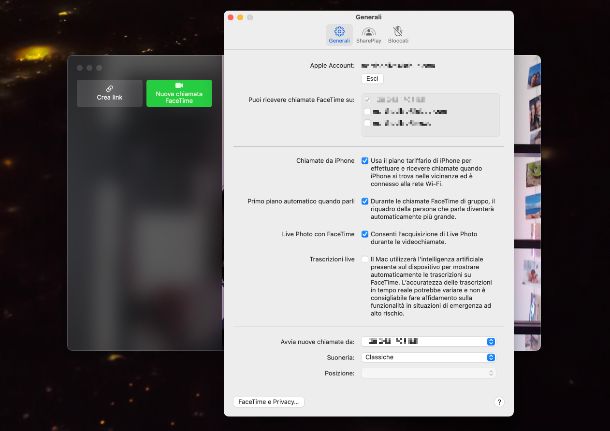Image resolution: width=610 pixels, height=431 pixels.
Task: Disable the Chiamate da iPhone checkbox
Action: pos(365,161)
